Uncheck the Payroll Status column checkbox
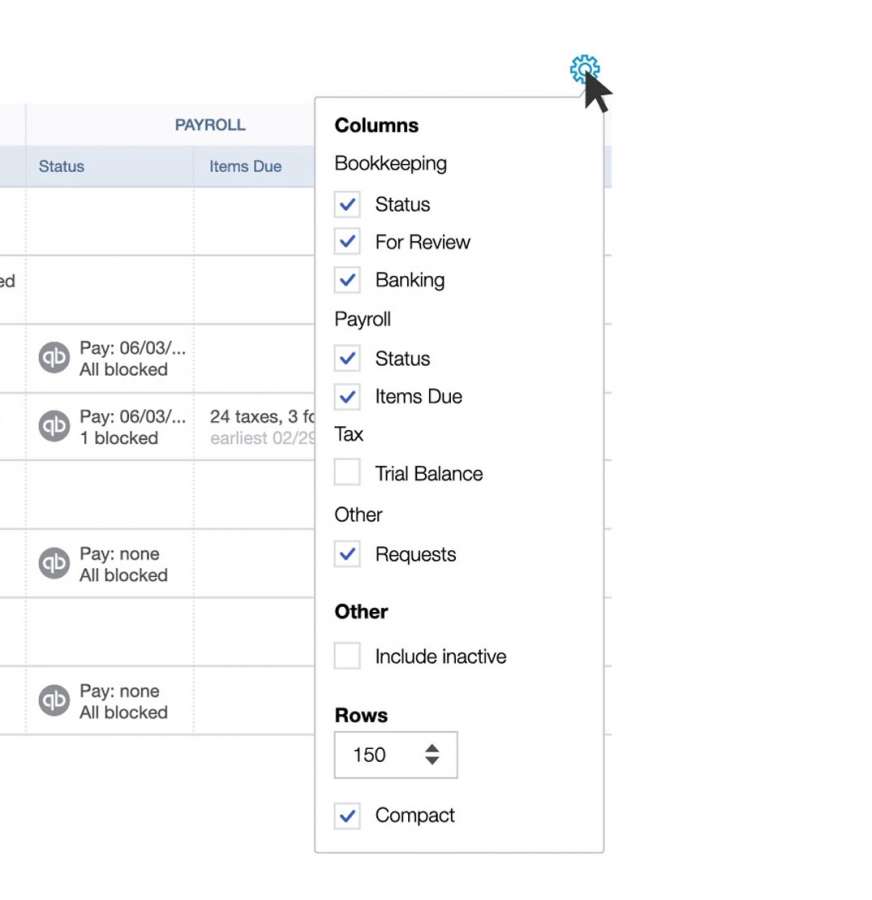The height and width of the screenshot is (900, 872). pyautogui.click(x=347, y=358)
